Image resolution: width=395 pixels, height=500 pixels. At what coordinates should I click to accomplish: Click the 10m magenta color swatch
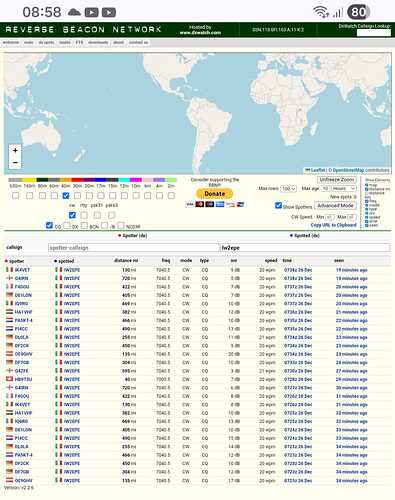tap(136, 180)
